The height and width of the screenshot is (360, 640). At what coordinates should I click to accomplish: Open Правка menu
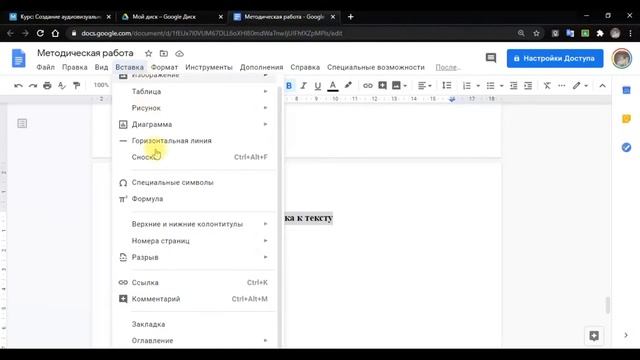[x=75, y=67]
